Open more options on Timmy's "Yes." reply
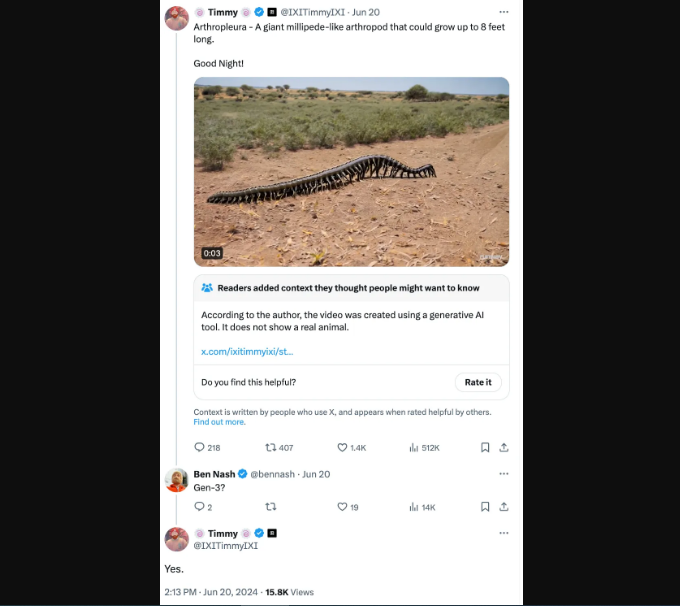 coord(504,534)
